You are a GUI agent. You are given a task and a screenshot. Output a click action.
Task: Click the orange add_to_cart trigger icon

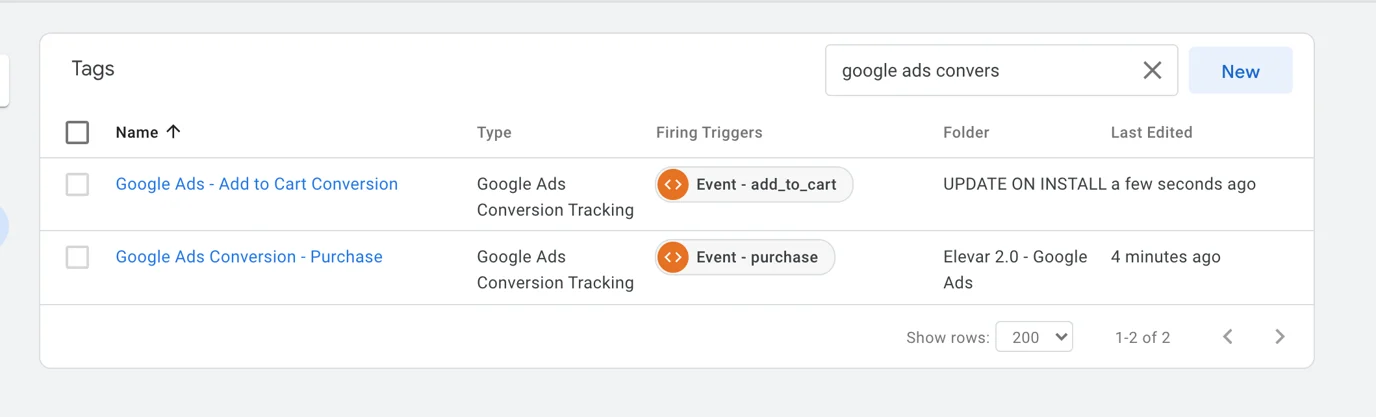pos(673,185)
